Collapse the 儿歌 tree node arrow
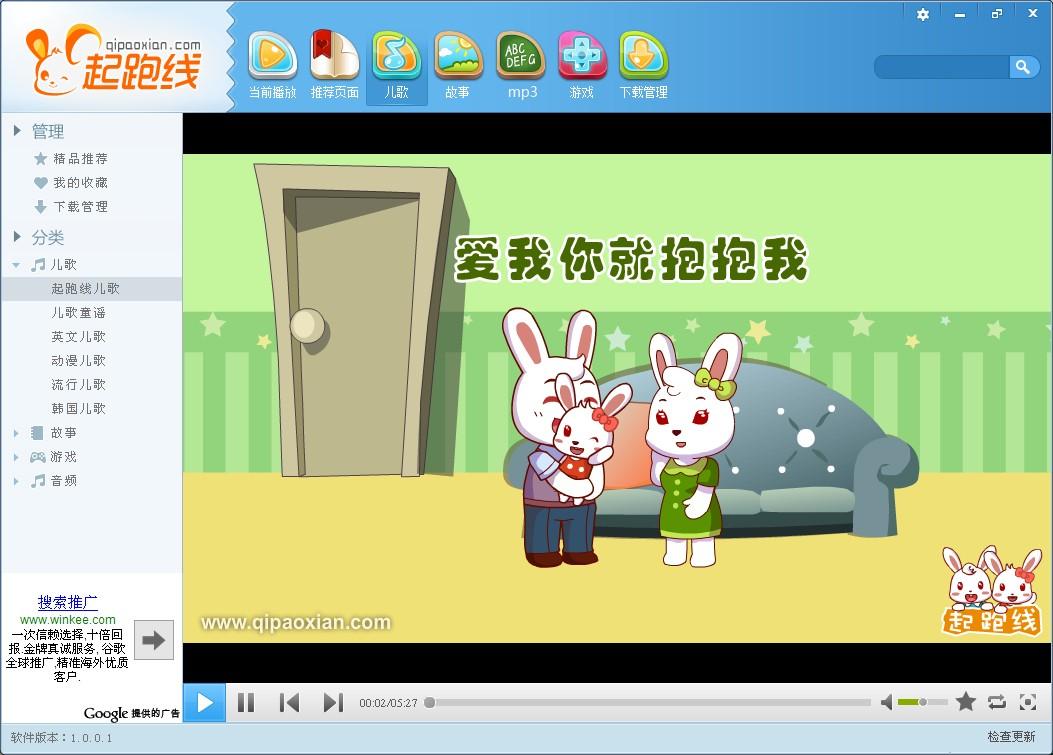The image size is (1053, 755). pyautogui.click(x=16, y=265)
